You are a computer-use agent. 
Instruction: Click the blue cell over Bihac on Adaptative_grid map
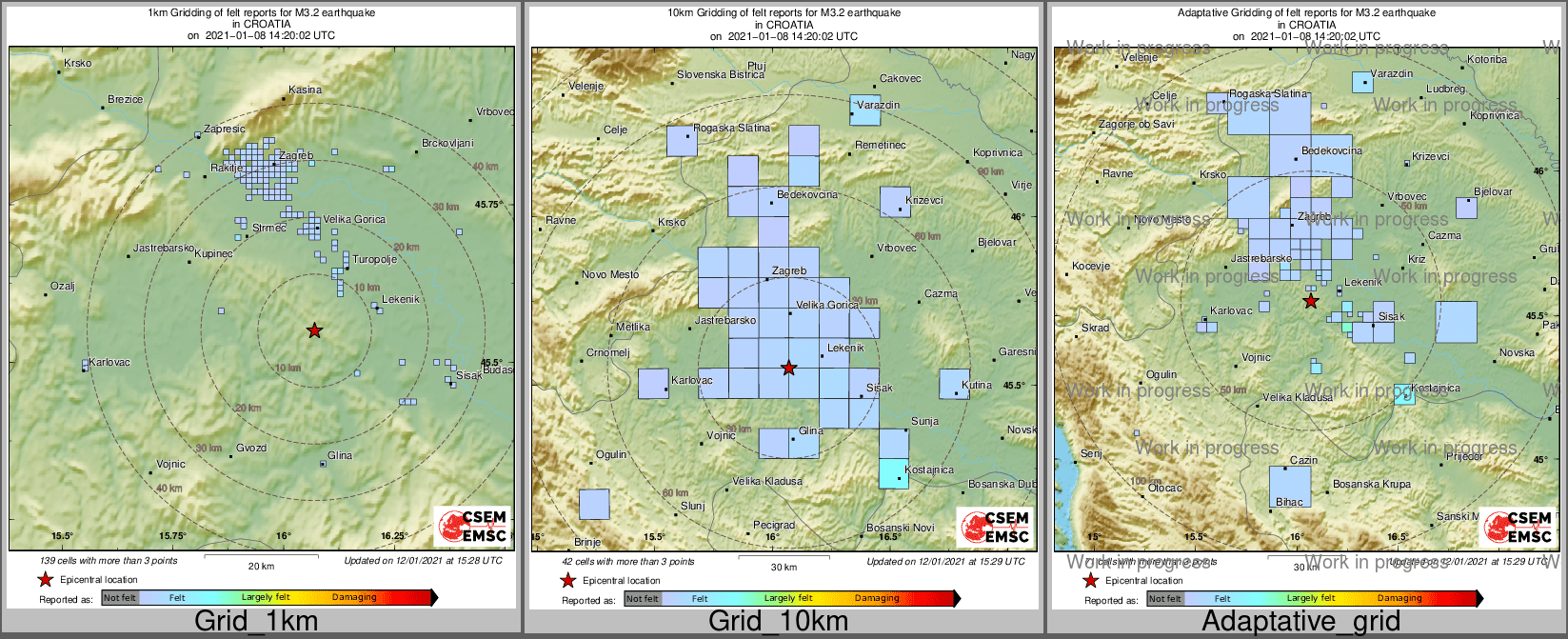point(1290,486)
